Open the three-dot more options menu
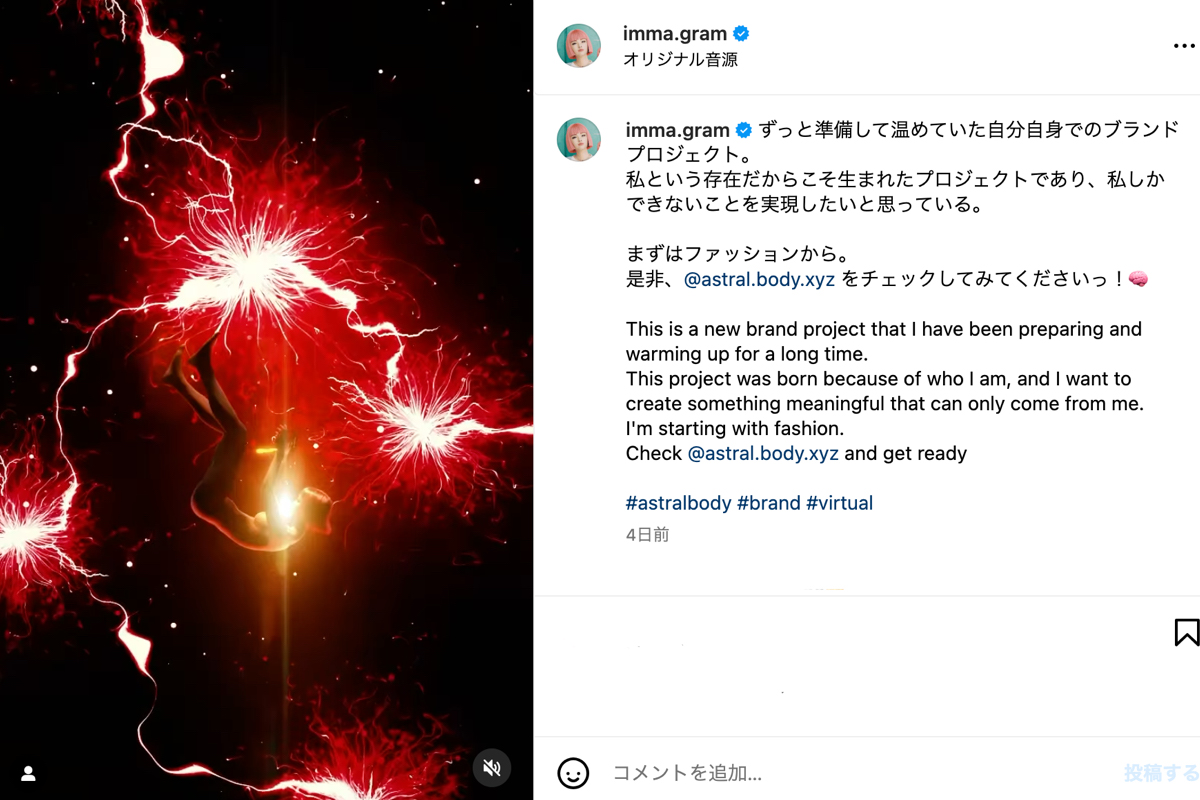 (1184, 46)
